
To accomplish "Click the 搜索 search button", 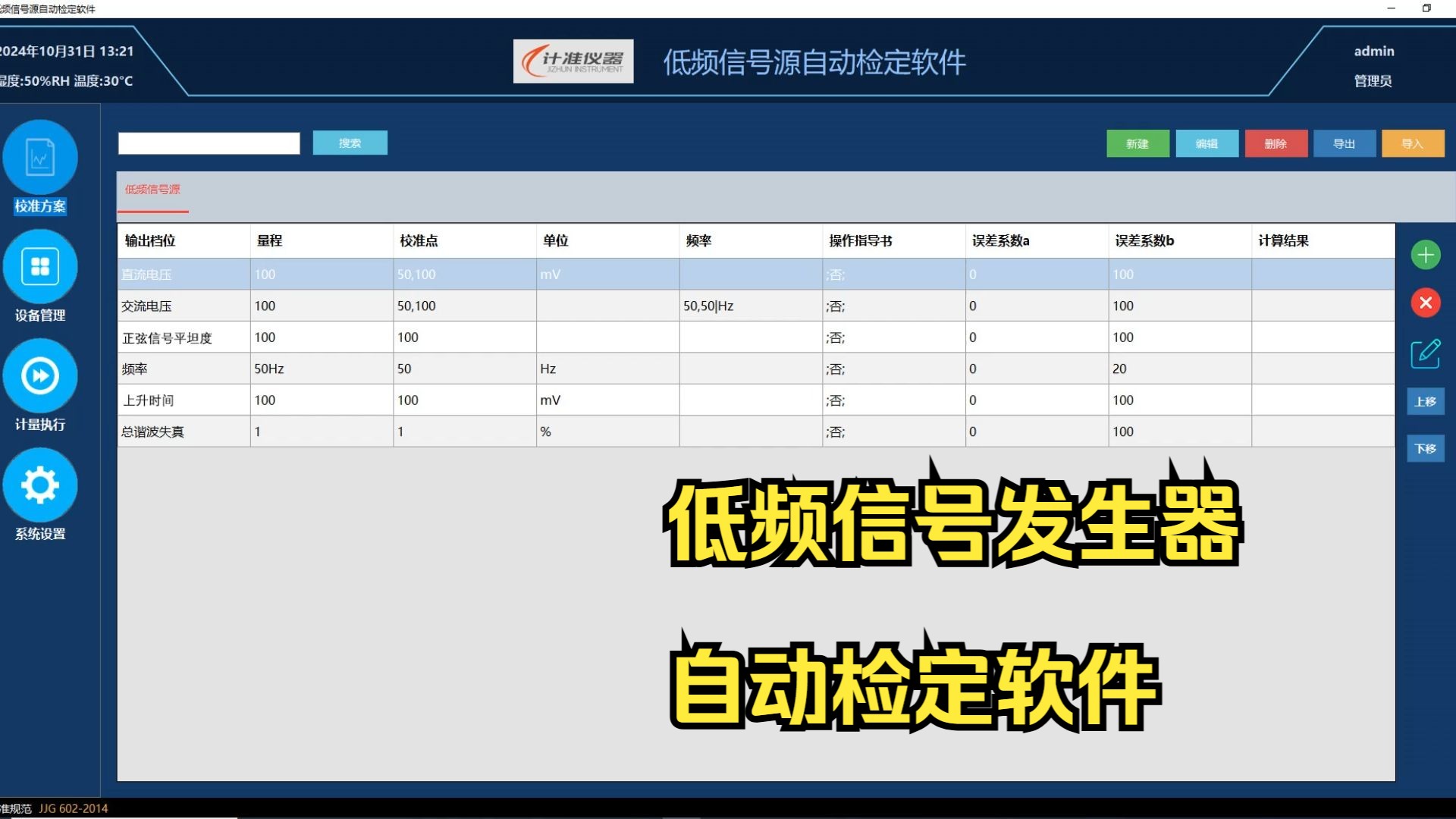I will coord(350,143).
